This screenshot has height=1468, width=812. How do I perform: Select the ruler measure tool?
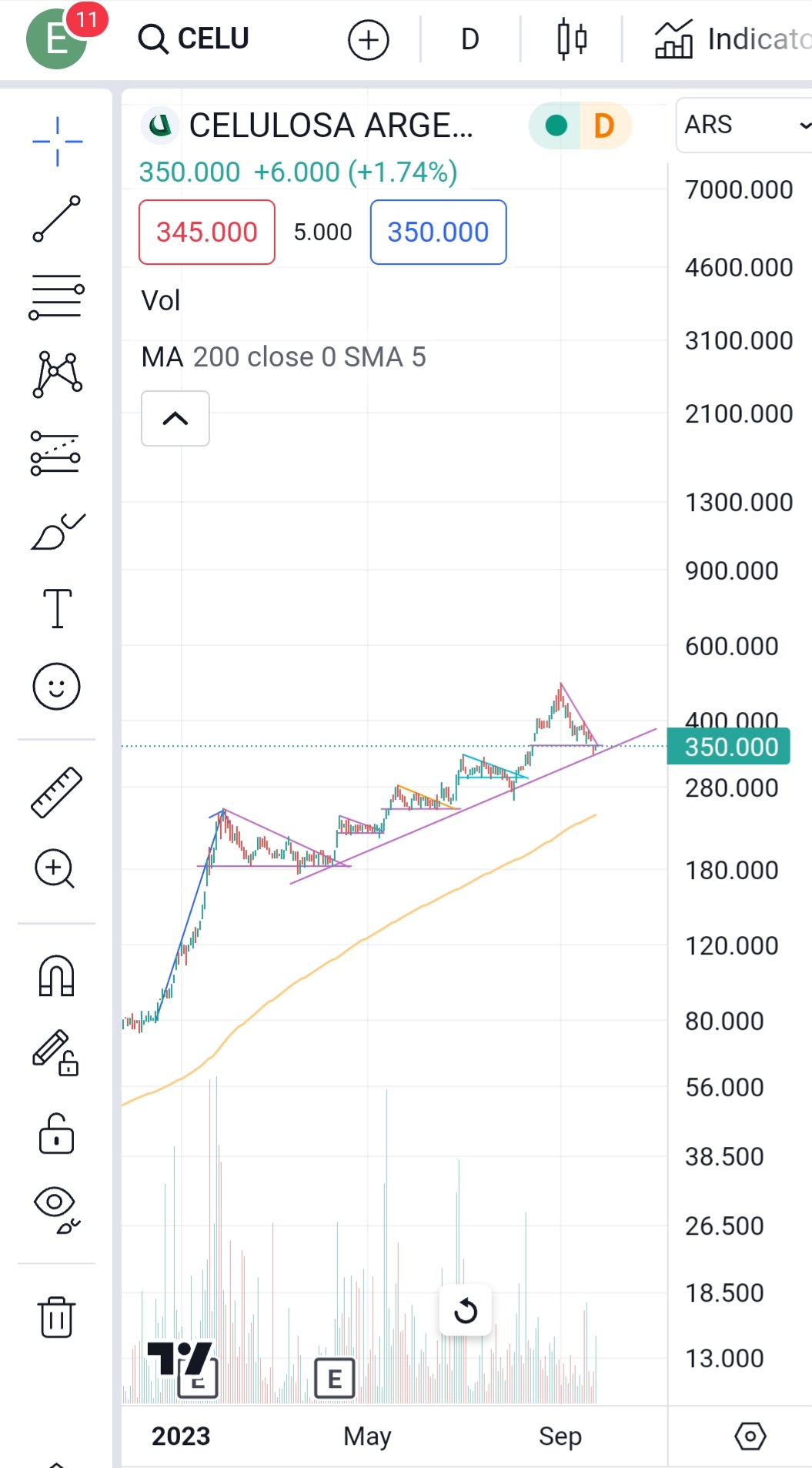[x=56, y=792]
